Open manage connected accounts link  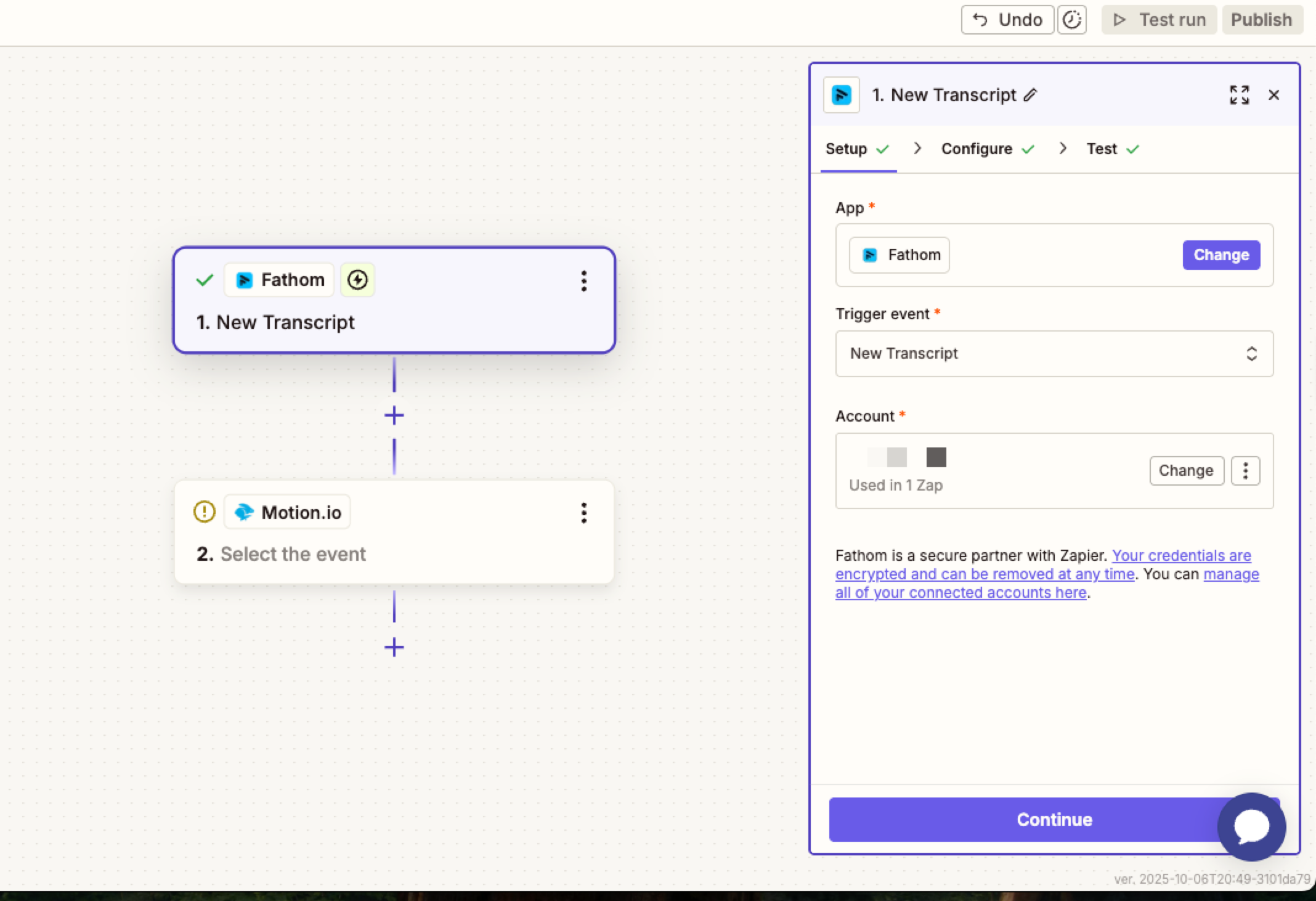pos(1230,574)
